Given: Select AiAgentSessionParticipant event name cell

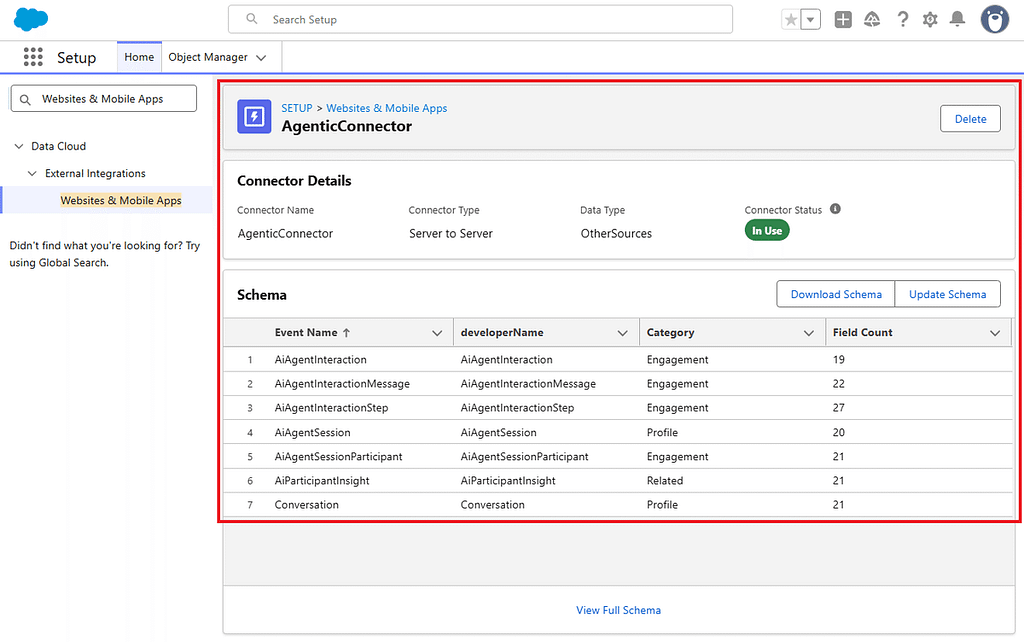Looking at the screenshot, I should (x=338, y=457).
